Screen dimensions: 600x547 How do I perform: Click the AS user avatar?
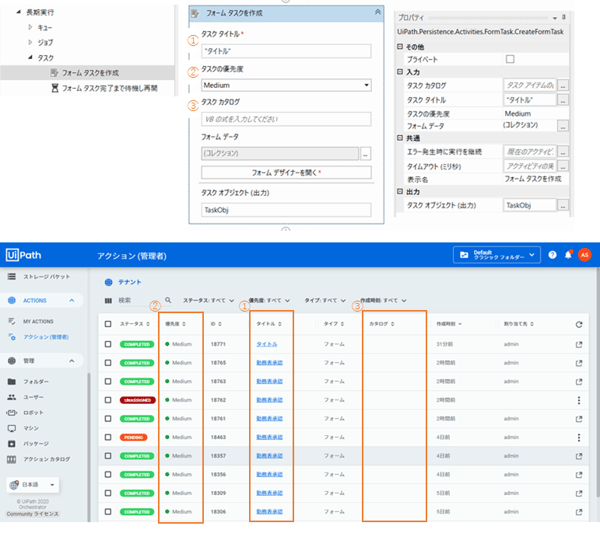tap(584, 255)
